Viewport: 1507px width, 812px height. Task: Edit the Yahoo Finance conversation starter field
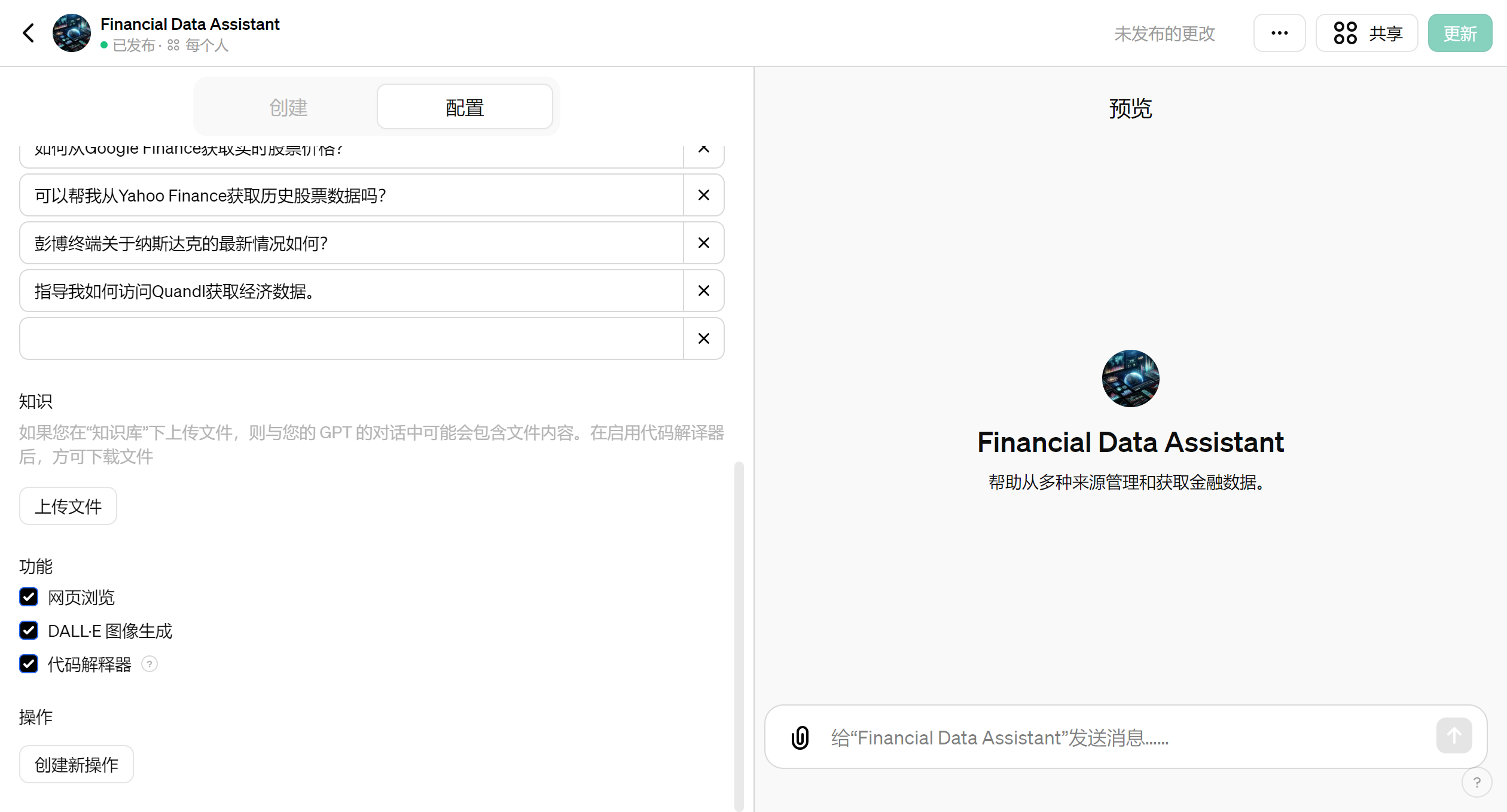click(352, 195)
